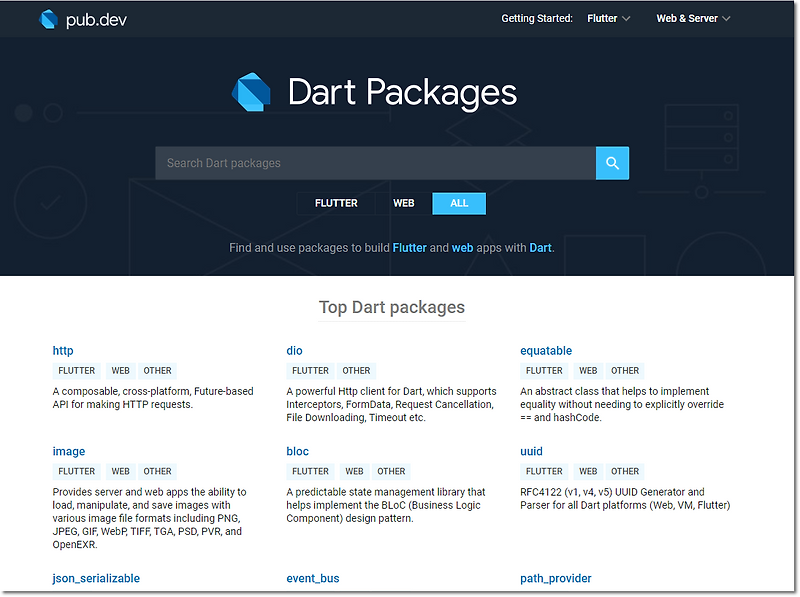This screenshot has width=800, height=597.
Task: Click the OTHER tag under dio
Action: click(x=356, y=370)
